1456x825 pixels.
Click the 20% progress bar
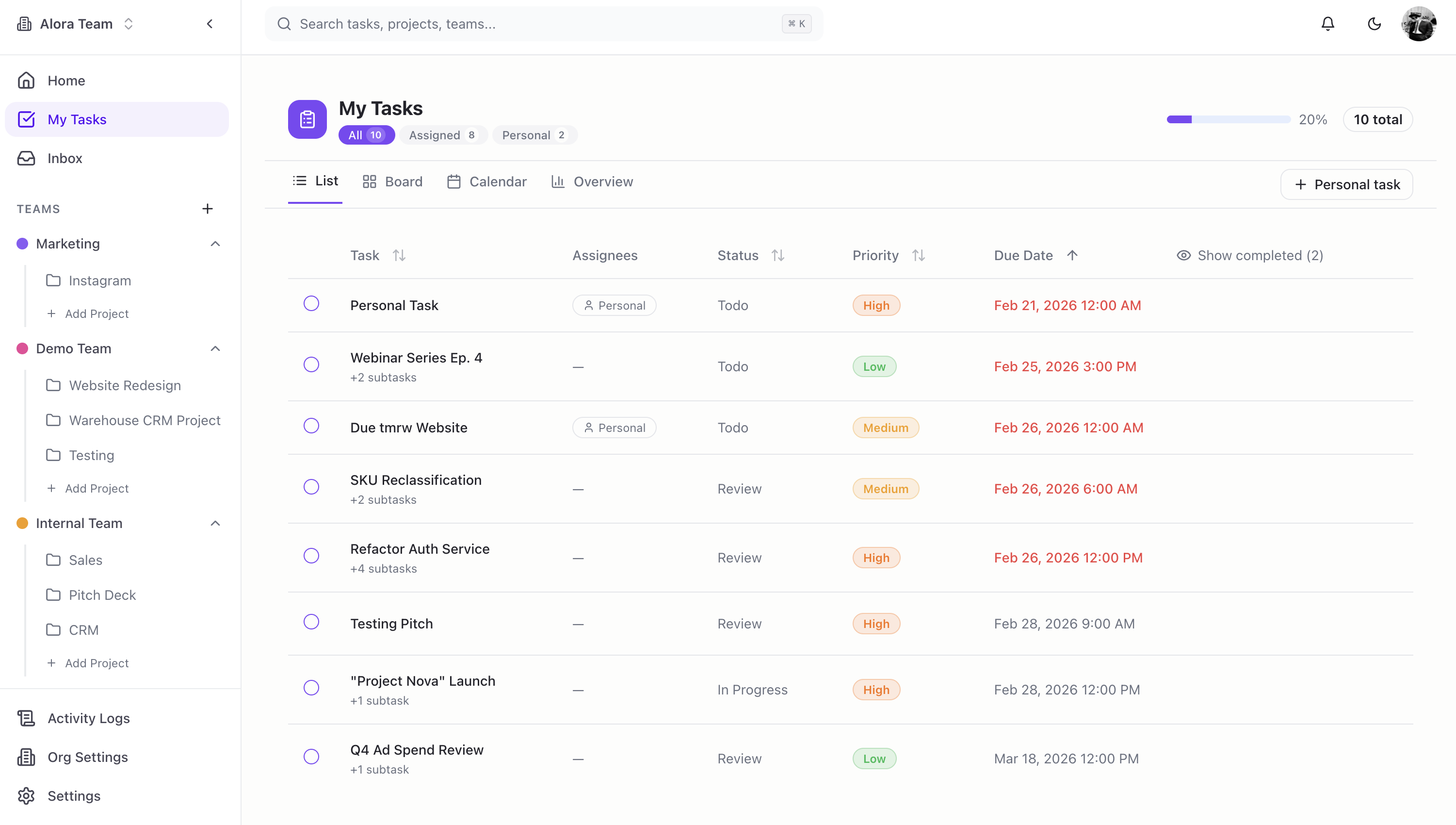(x=1229, y=119)
